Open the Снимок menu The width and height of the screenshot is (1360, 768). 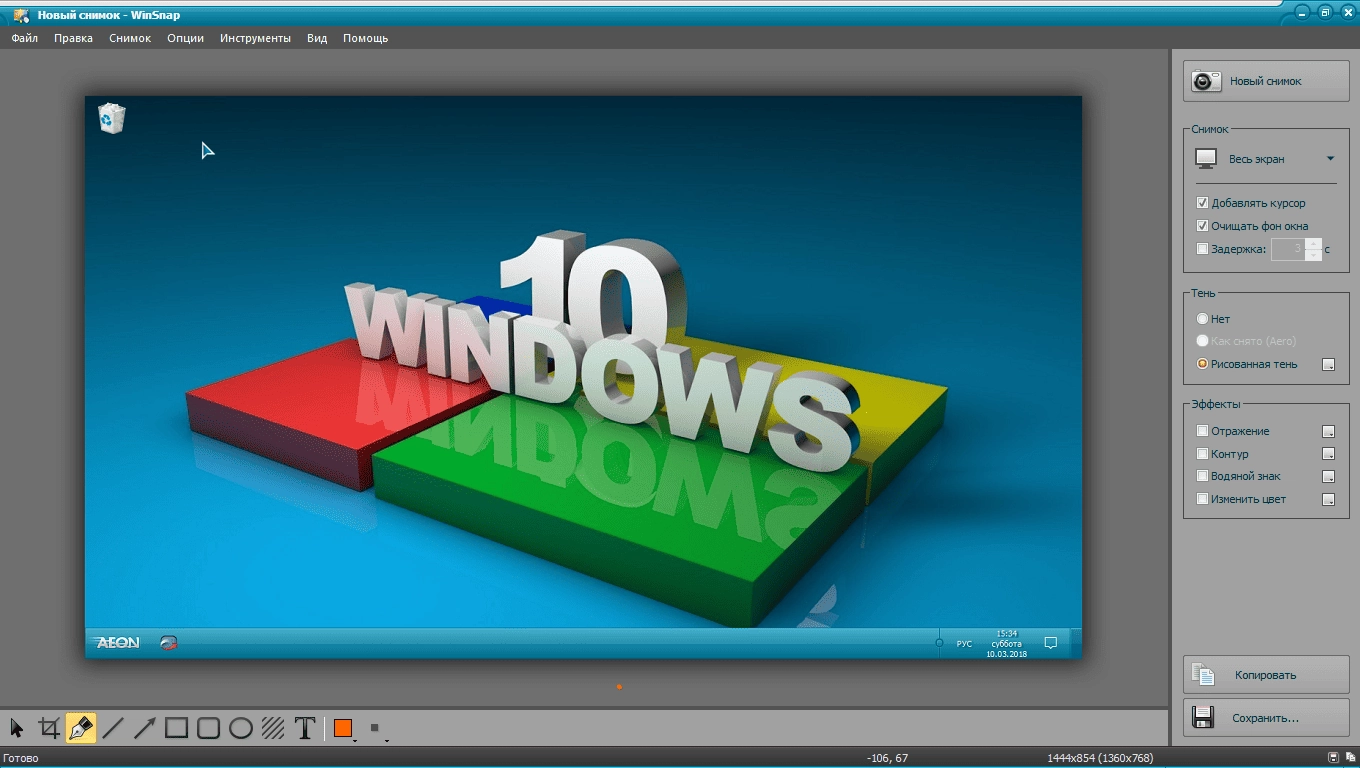pos(130,38)
